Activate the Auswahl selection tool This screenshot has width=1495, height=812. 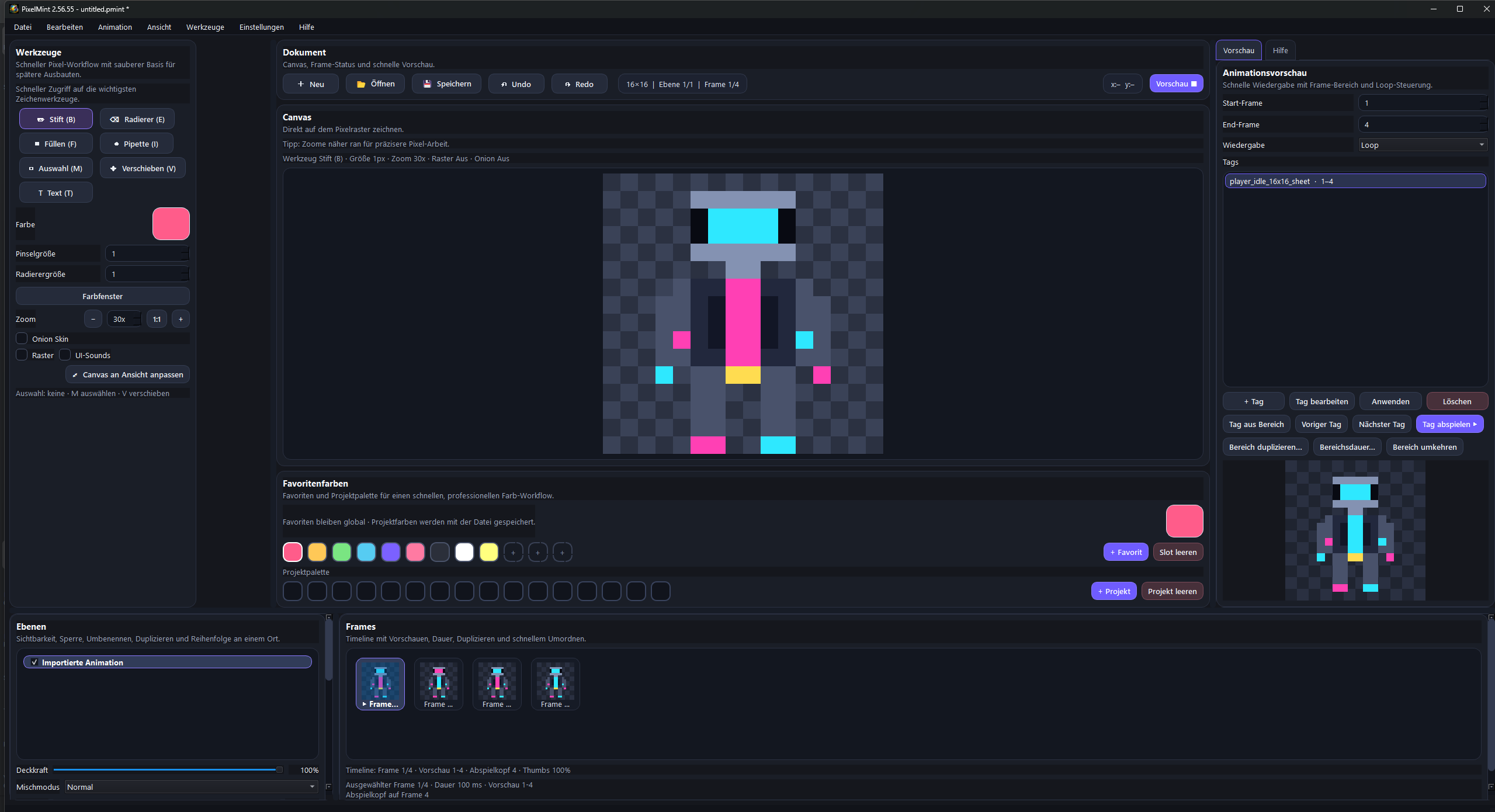click(x=56, y=168)
